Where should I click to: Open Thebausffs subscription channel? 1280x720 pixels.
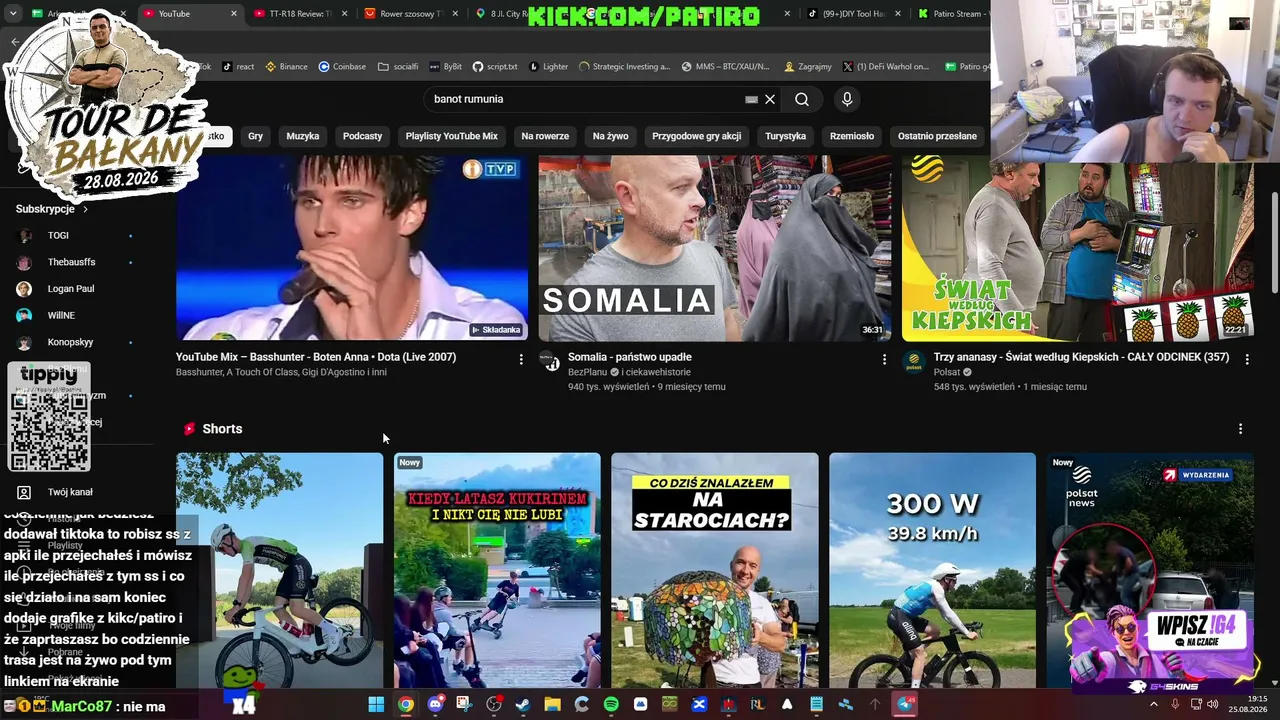click(70, 262)
